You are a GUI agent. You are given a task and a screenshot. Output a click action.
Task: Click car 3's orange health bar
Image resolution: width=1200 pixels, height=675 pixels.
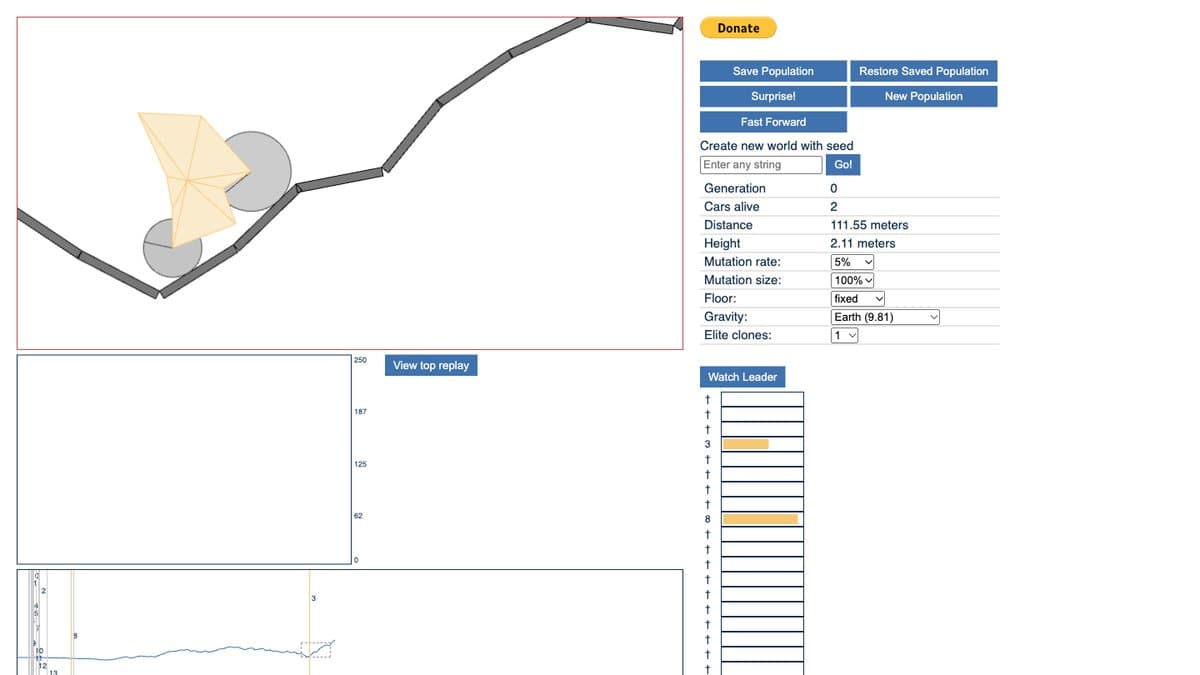click(x=746, y=444)
